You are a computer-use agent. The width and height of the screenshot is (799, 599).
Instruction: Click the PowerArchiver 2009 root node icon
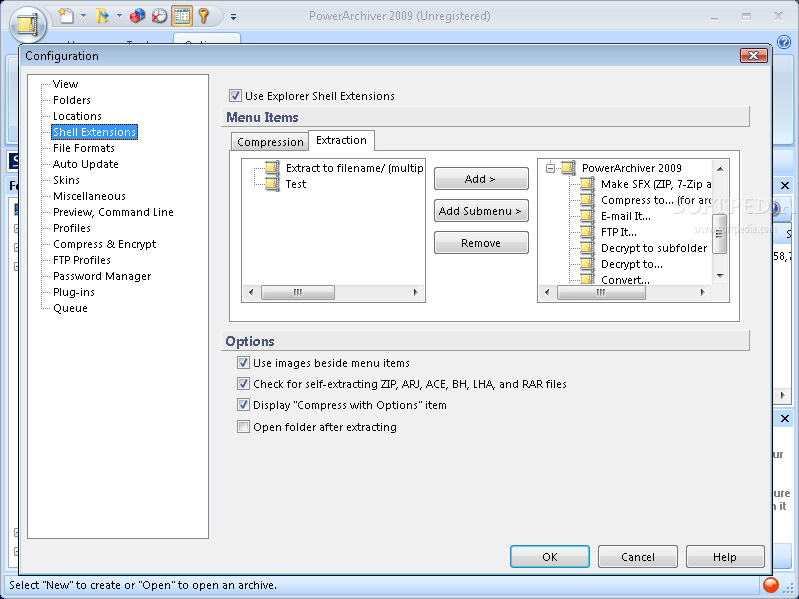[568, 168]
